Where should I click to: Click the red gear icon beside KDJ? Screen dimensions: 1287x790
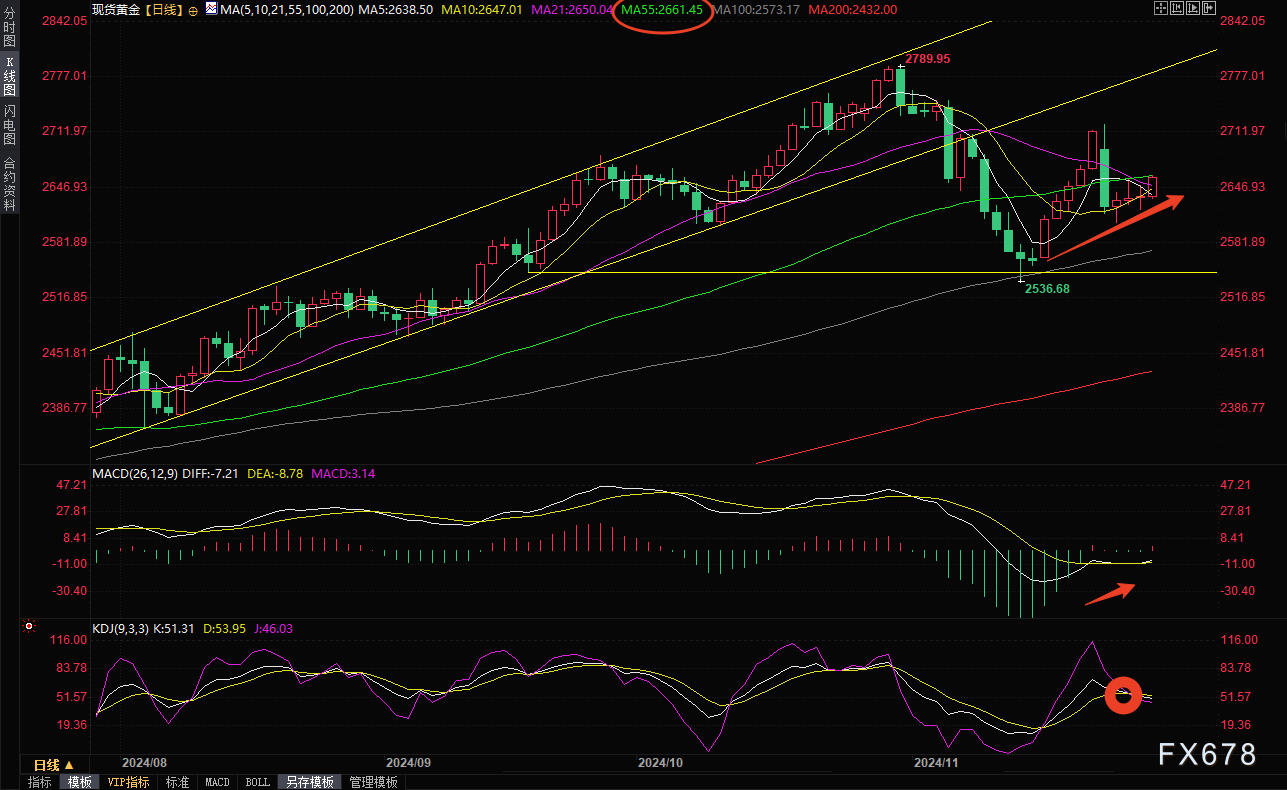[29, 628]
